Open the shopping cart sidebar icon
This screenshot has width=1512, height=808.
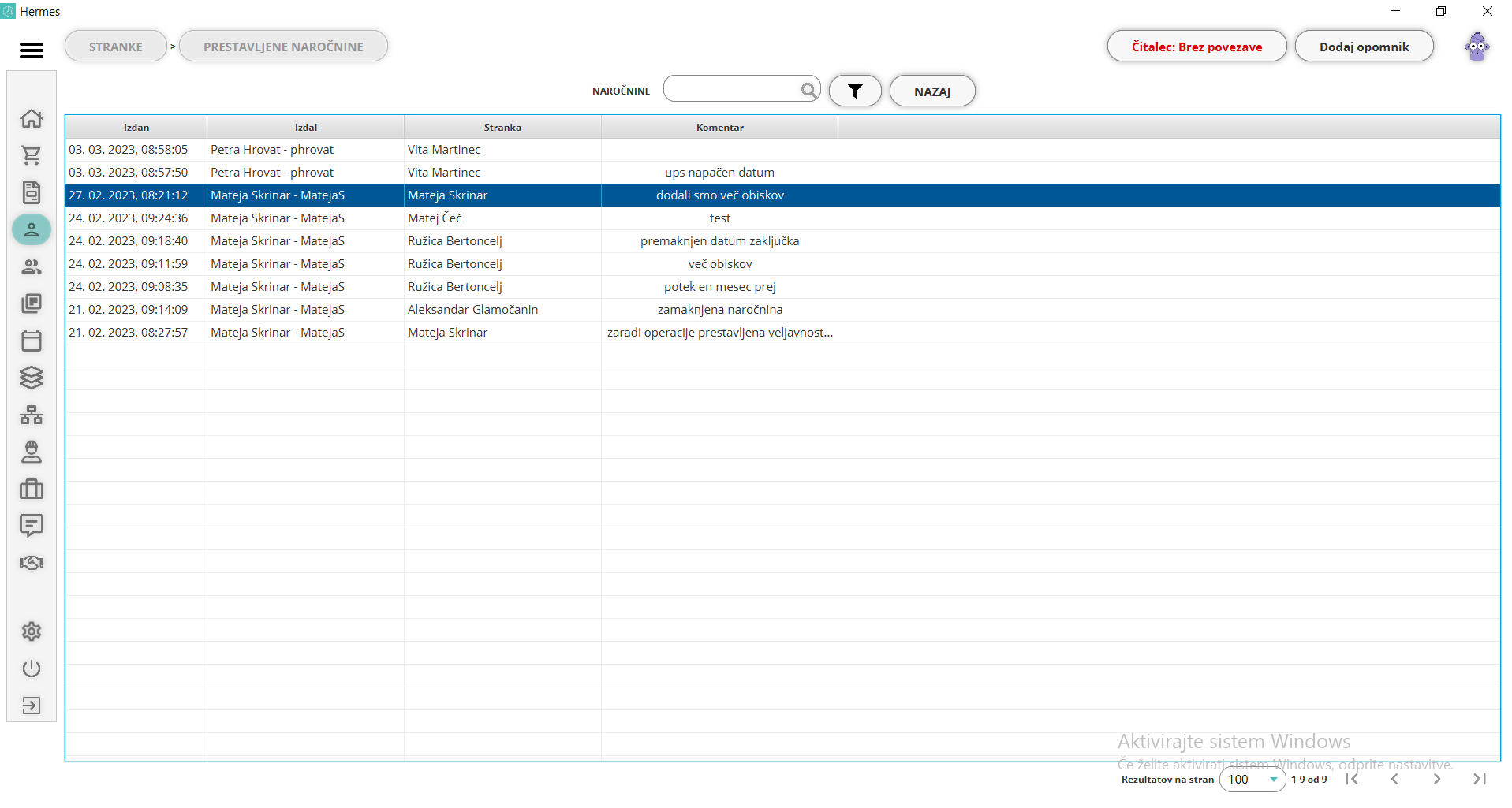pos(32,155)
